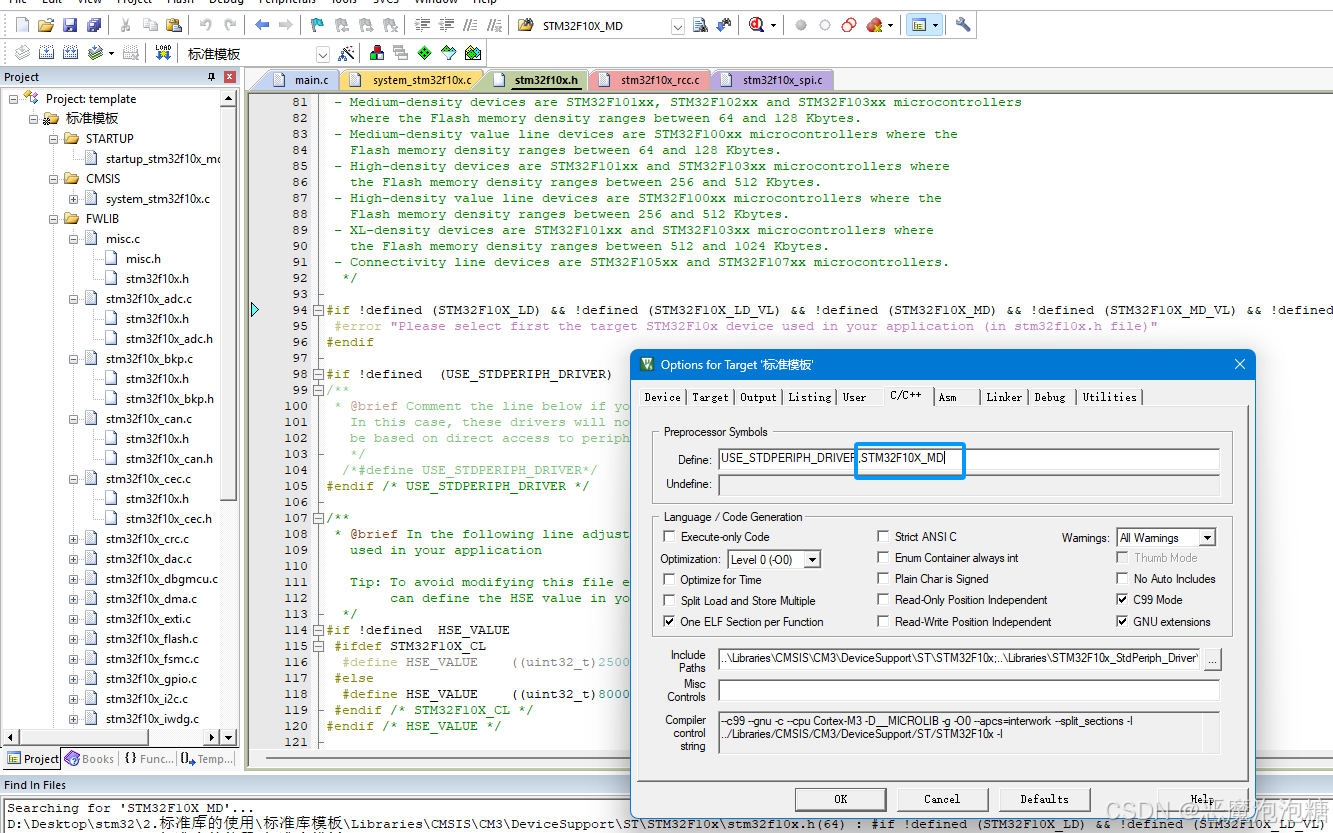Collapse the FWLIB group

point(53,219)
